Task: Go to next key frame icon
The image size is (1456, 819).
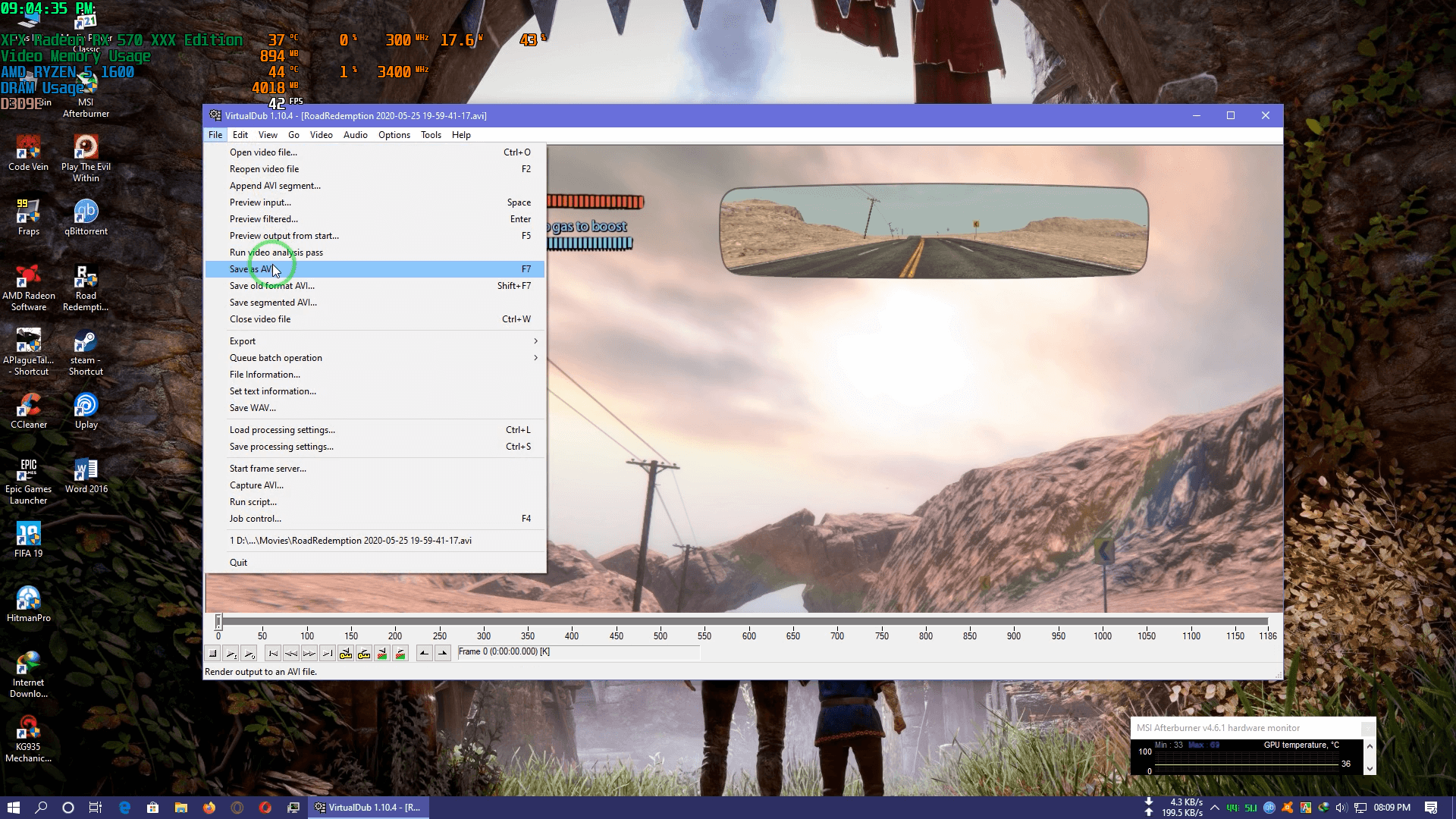Action: pyautogui.click(x=364, y=653)
